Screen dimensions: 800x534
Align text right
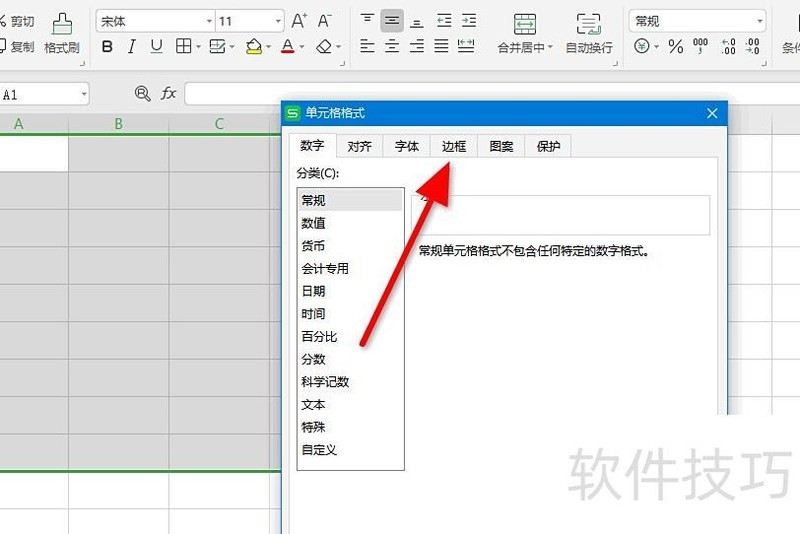(417, 46)
